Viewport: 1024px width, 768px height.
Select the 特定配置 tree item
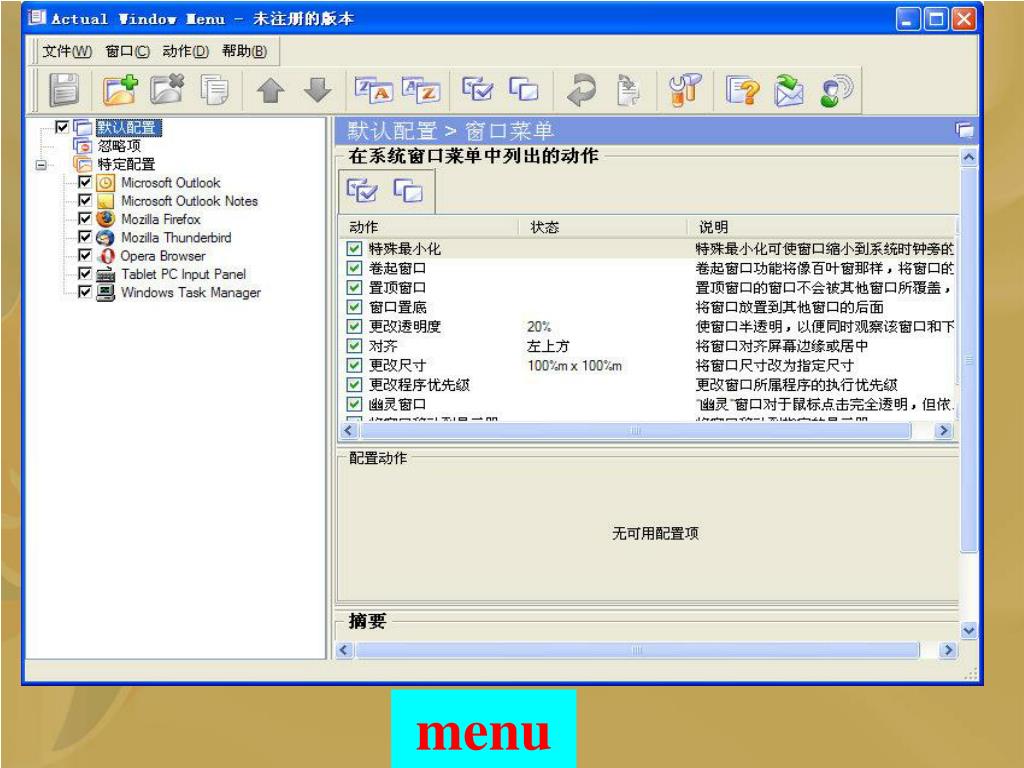coord(126,163)
